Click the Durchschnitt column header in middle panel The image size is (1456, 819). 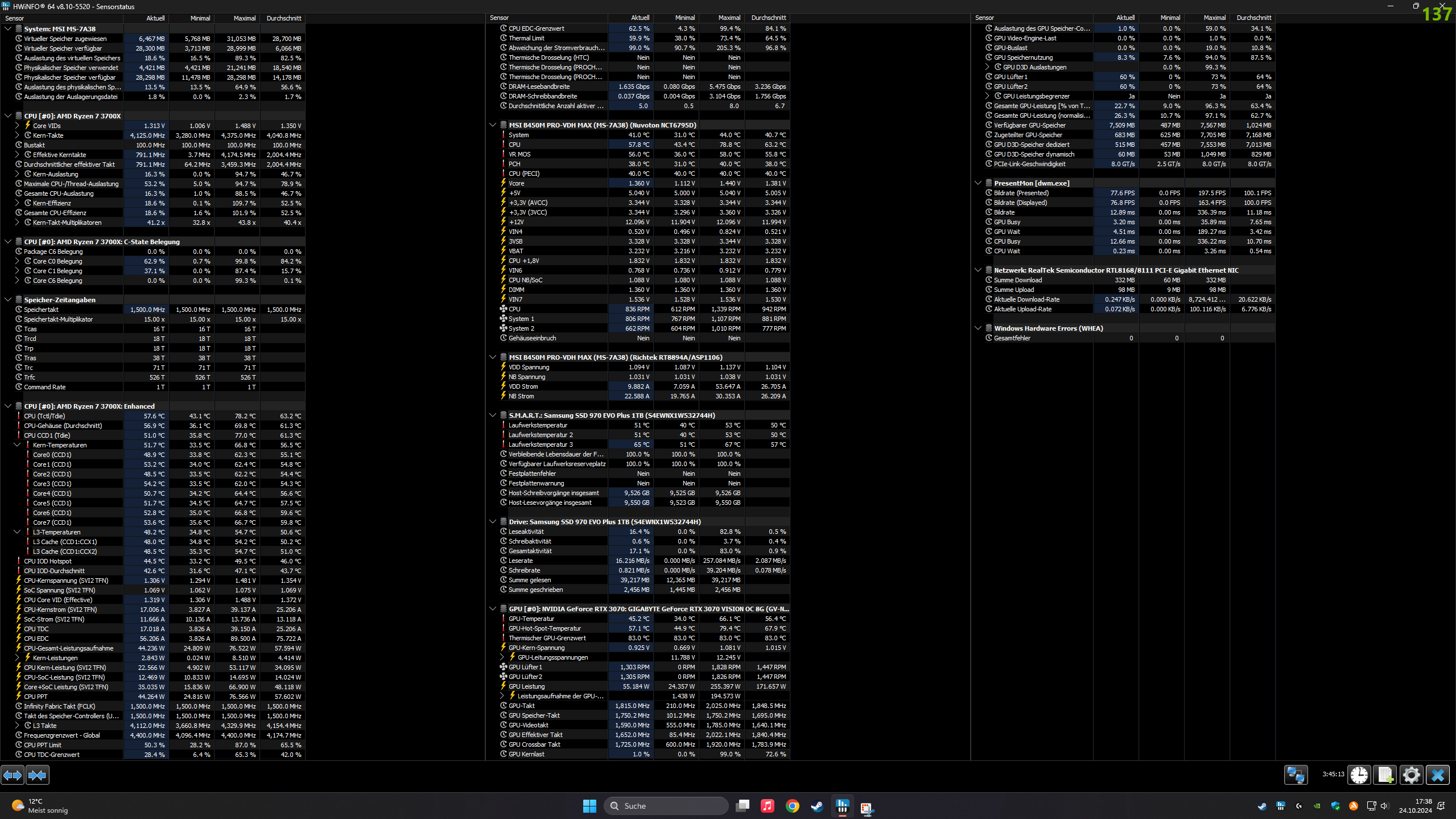click(768, 18)
